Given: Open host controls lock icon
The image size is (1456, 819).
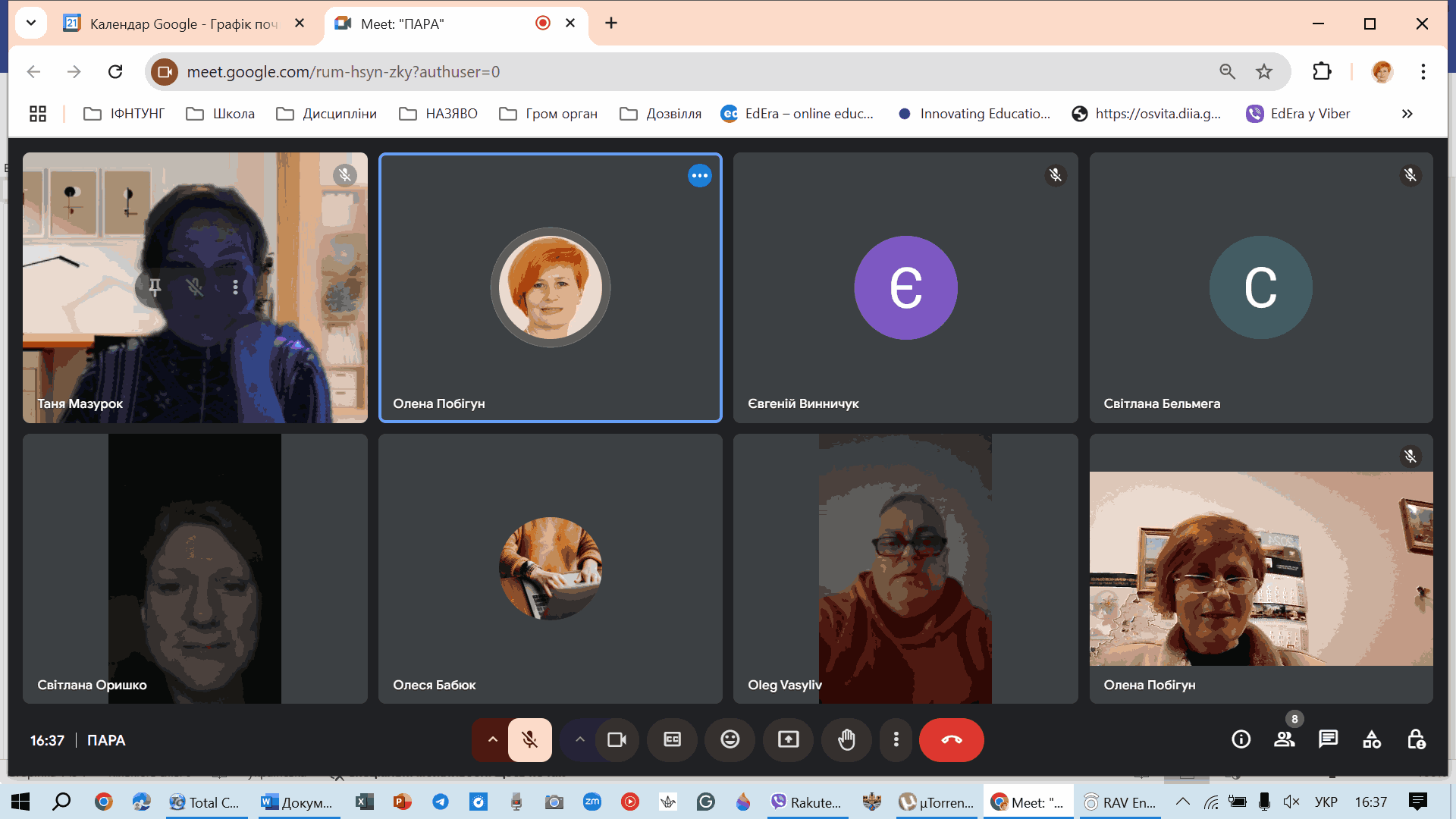Looking at the screenshot, I should (x=1416, y=739).
